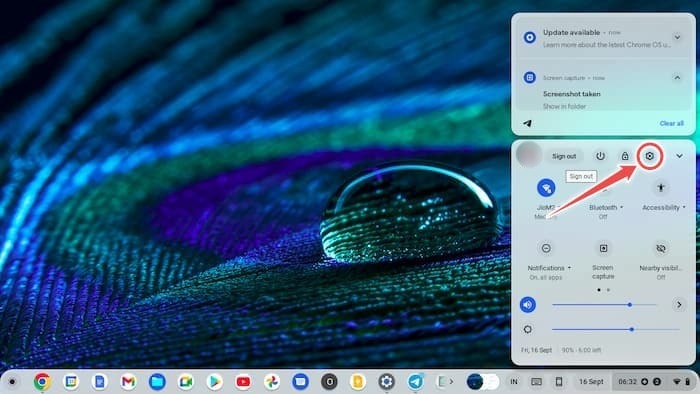Click the brightness slider
Image resolution: width=700 pixels, height=394 pixels.
point(616,329)
